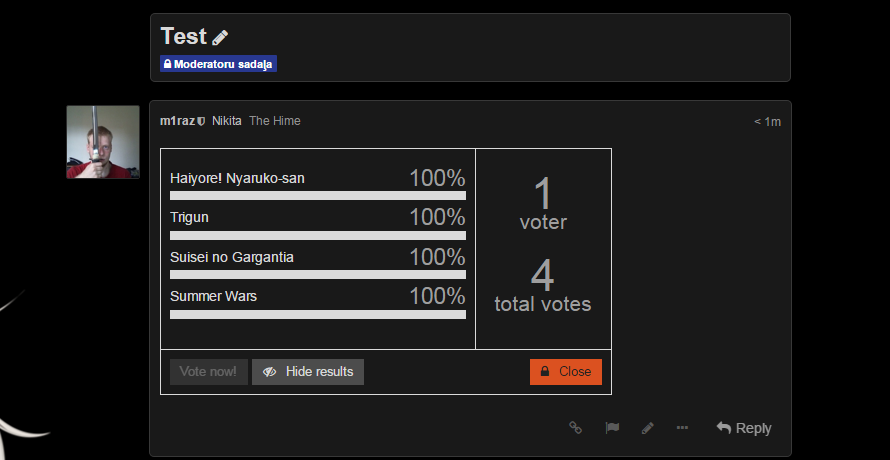
Task: Select the Haiyore! Nyaruko-san poll option
Action: [x=238, y=178]
